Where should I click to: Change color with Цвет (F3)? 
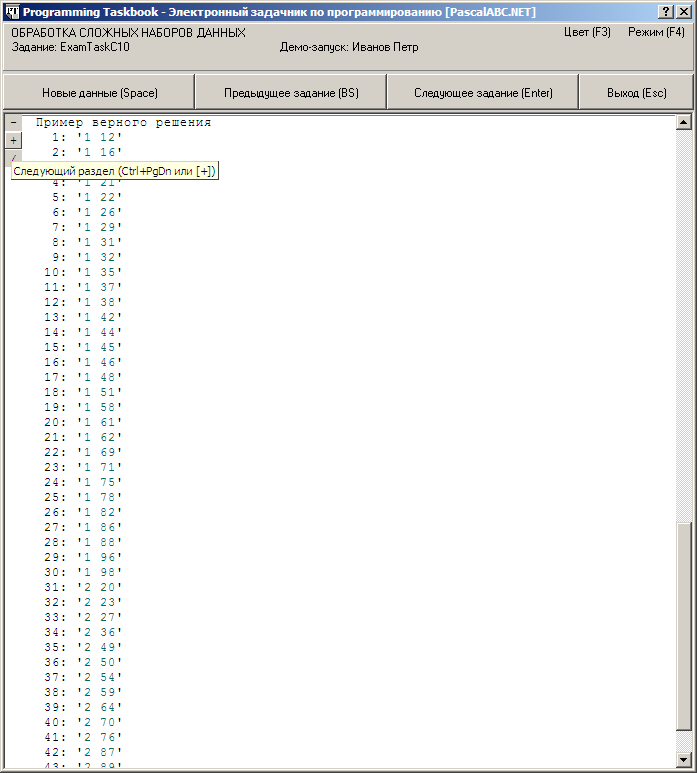[587, 32]
